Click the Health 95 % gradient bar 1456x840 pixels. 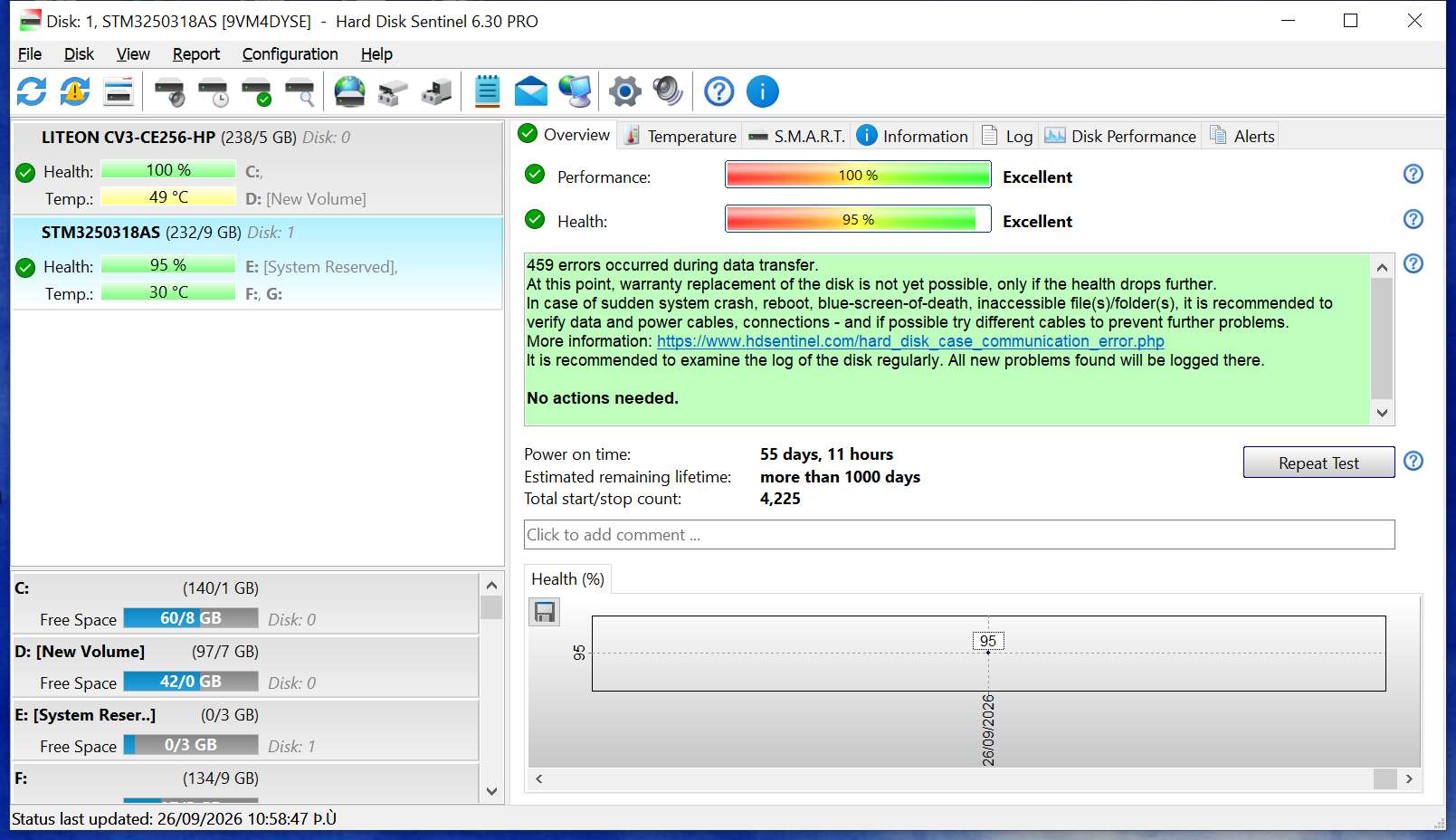point(858,219)
